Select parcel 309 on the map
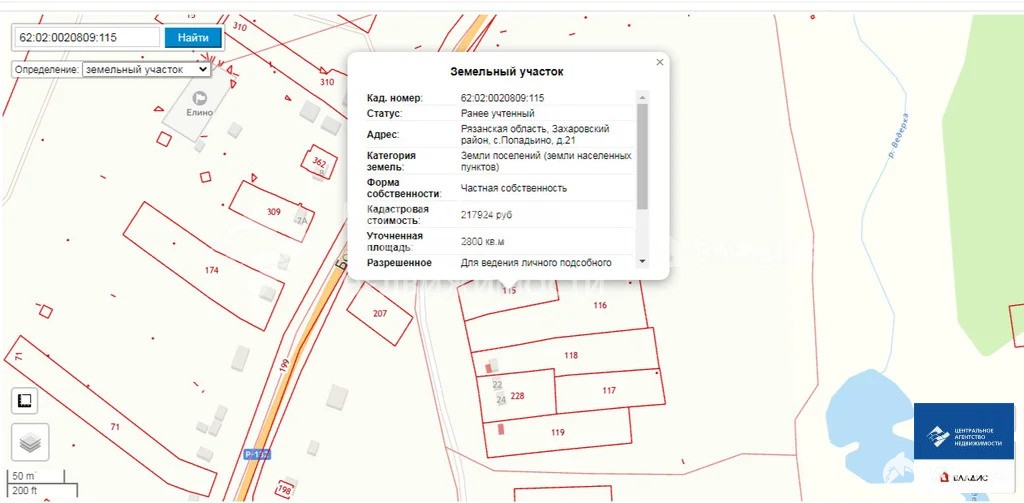 [273, 211]
